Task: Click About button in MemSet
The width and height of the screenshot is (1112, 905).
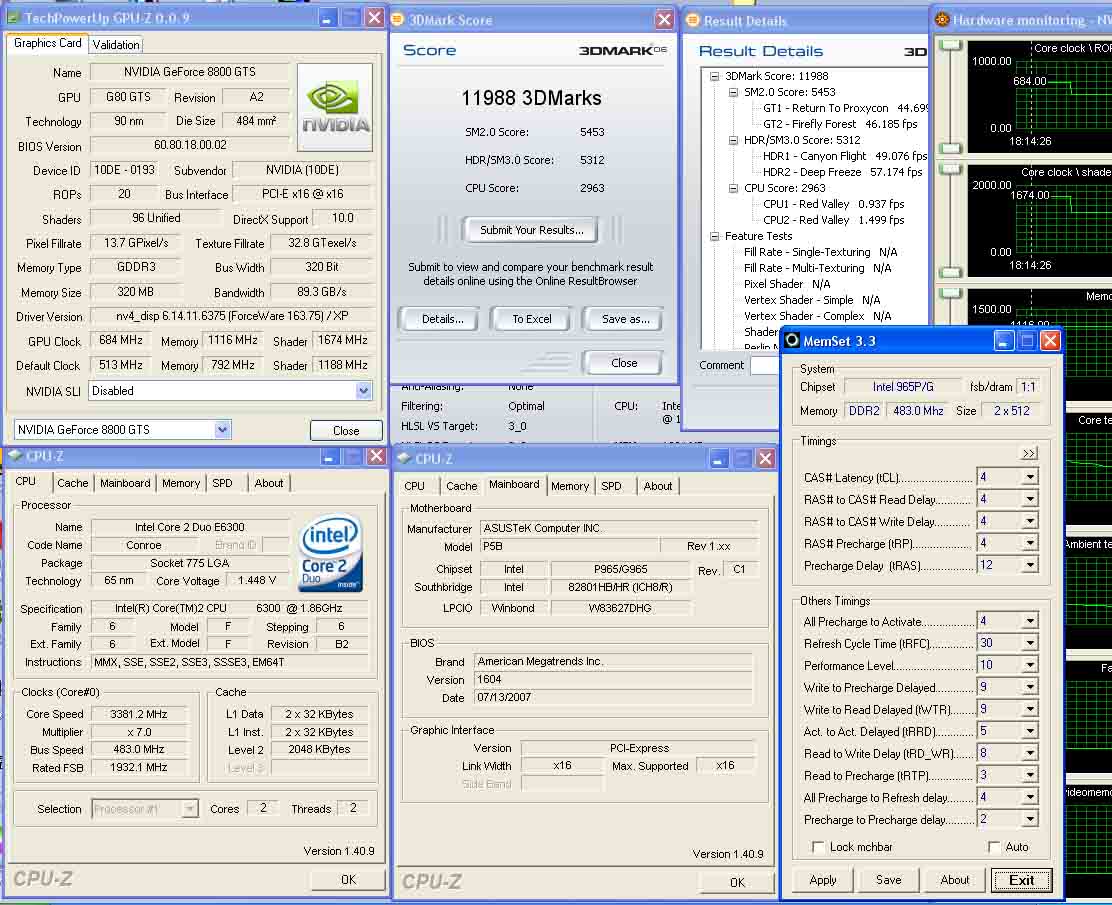Action: point(955,879)
